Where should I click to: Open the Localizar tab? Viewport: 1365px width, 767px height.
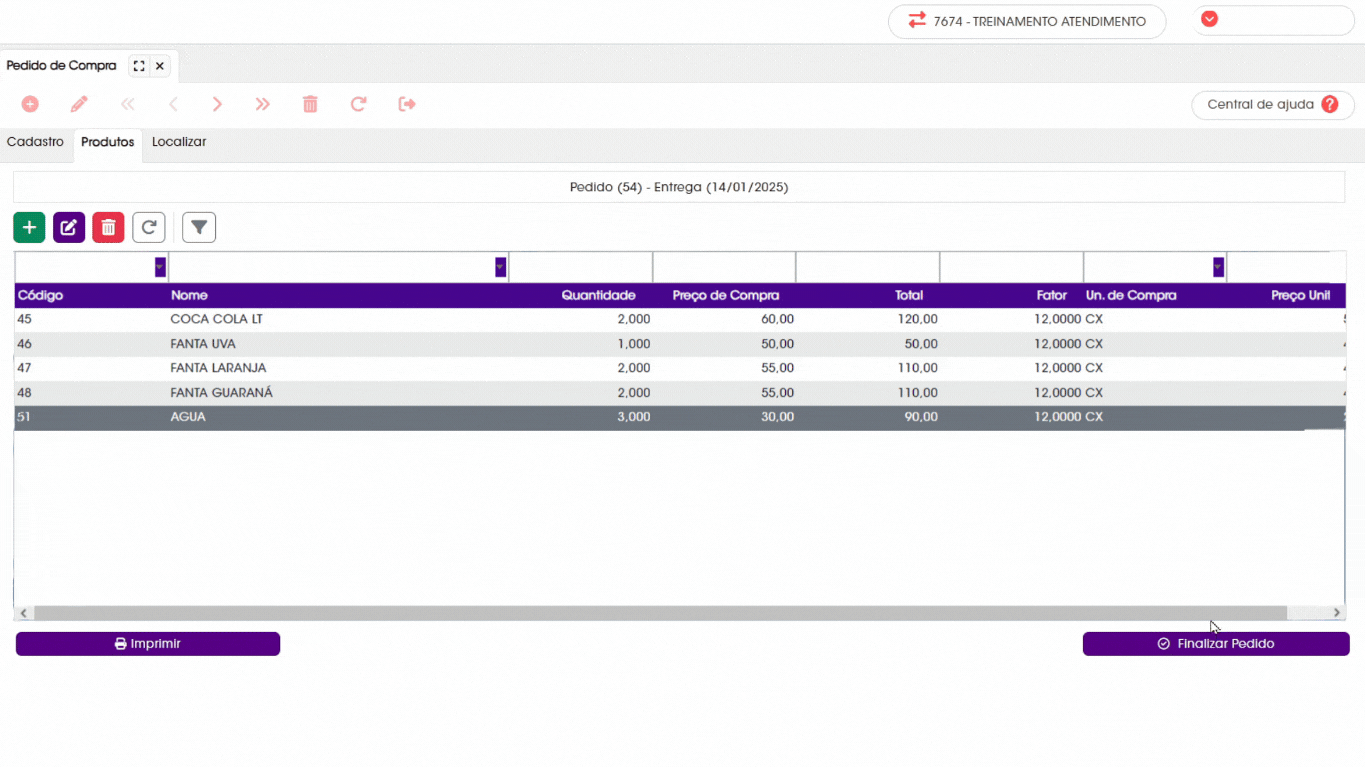[x=179, y=142]
